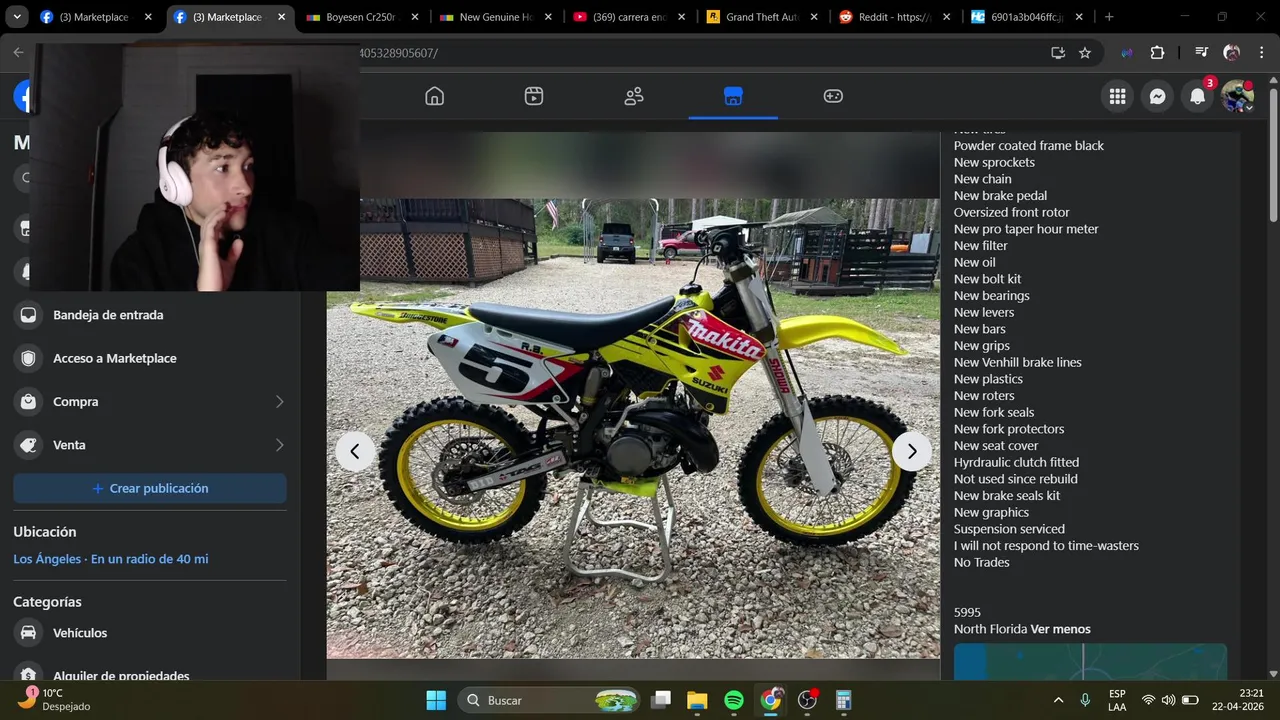Screen dimensions: 1280x720
Task: Select text "No Trades"
Action: pos(982,562)
